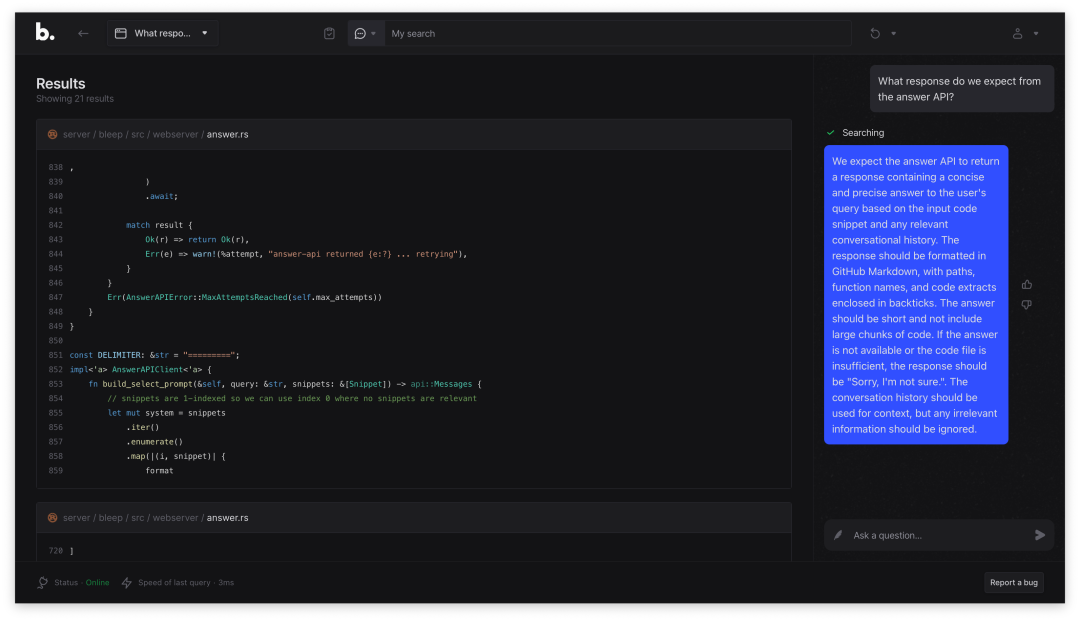Expand the search mode chevron
This screenshot has width=1080, height=621.
[x=374, y=34]
